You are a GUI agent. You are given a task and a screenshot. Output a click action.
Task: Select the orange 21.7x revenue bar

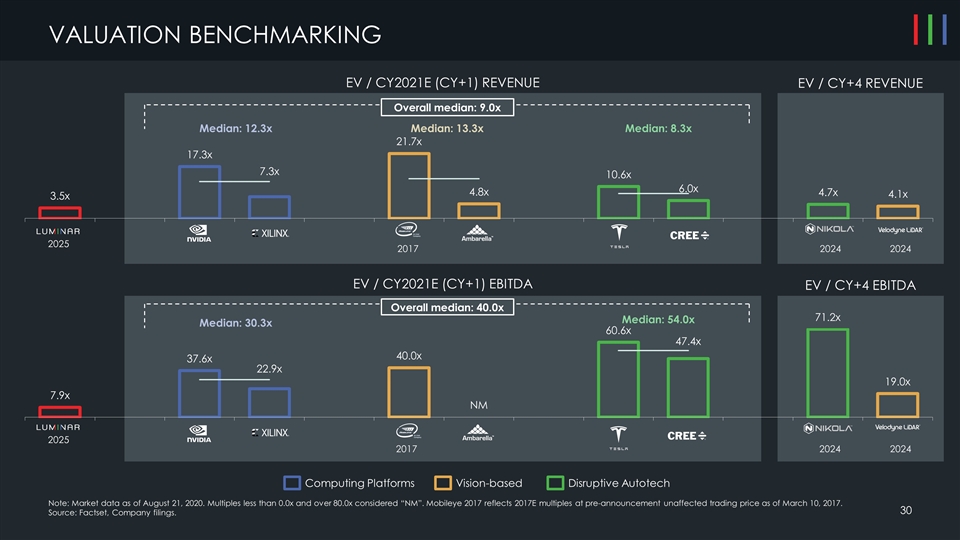[408, 185]
